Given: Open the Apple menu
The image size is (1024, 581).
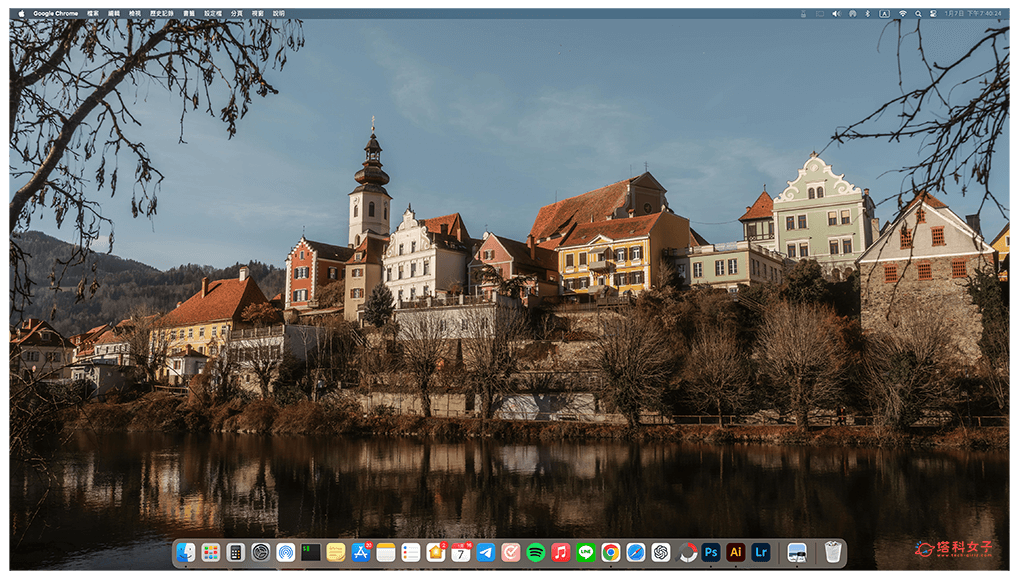Looking at the screenshot, I should click(x=22, y=14).
